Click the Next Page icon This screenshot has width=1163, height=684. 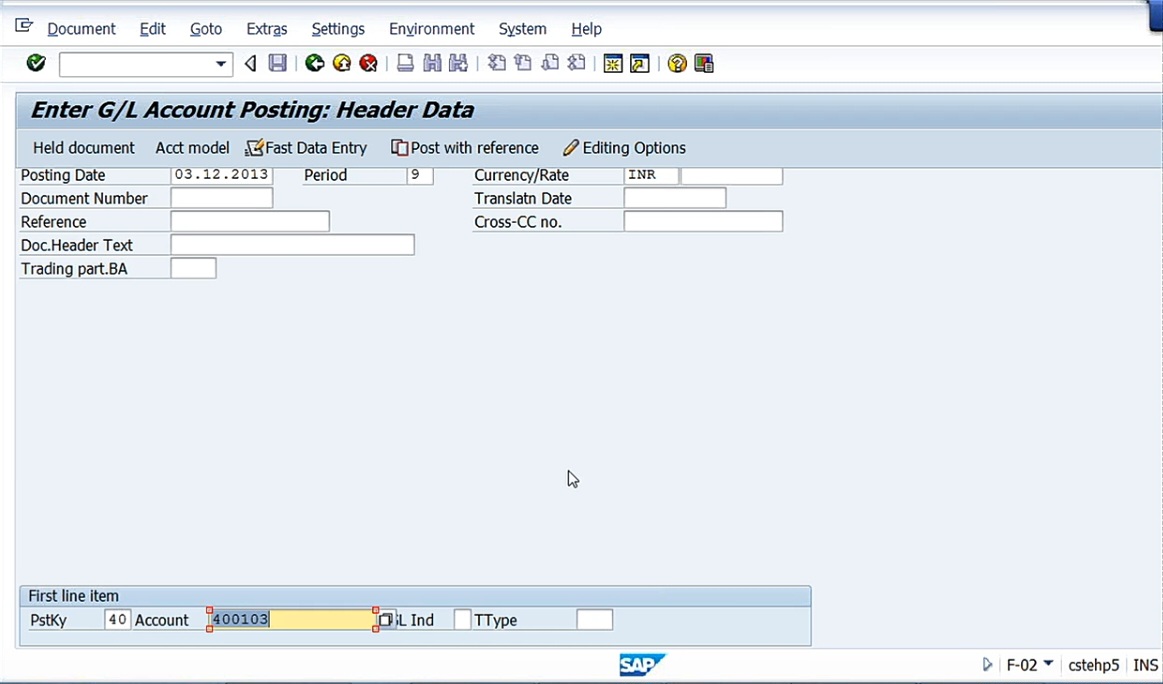coord(550,63)
